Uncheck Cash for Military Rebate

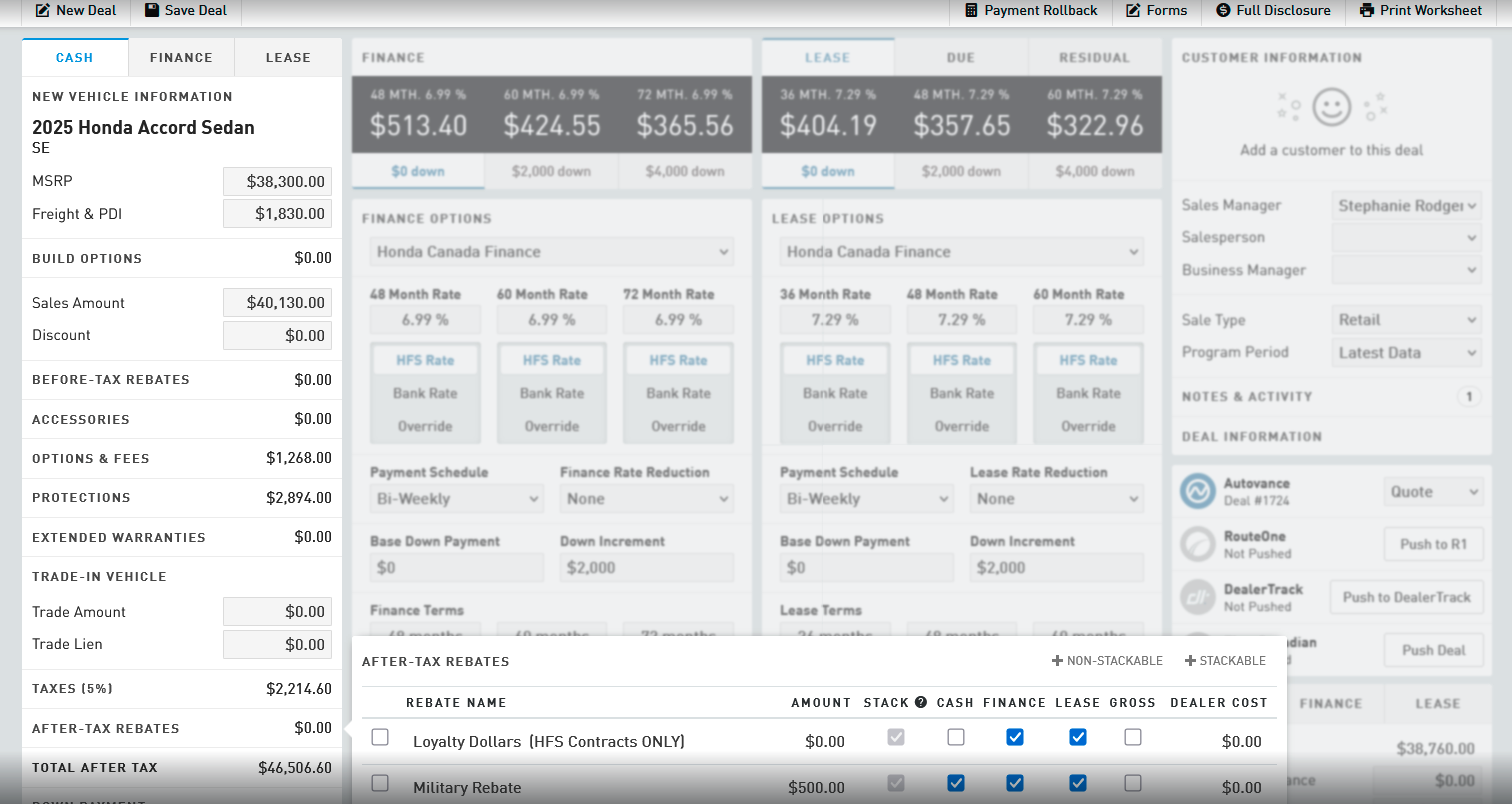pyautogui.click(x=956, y=783)
